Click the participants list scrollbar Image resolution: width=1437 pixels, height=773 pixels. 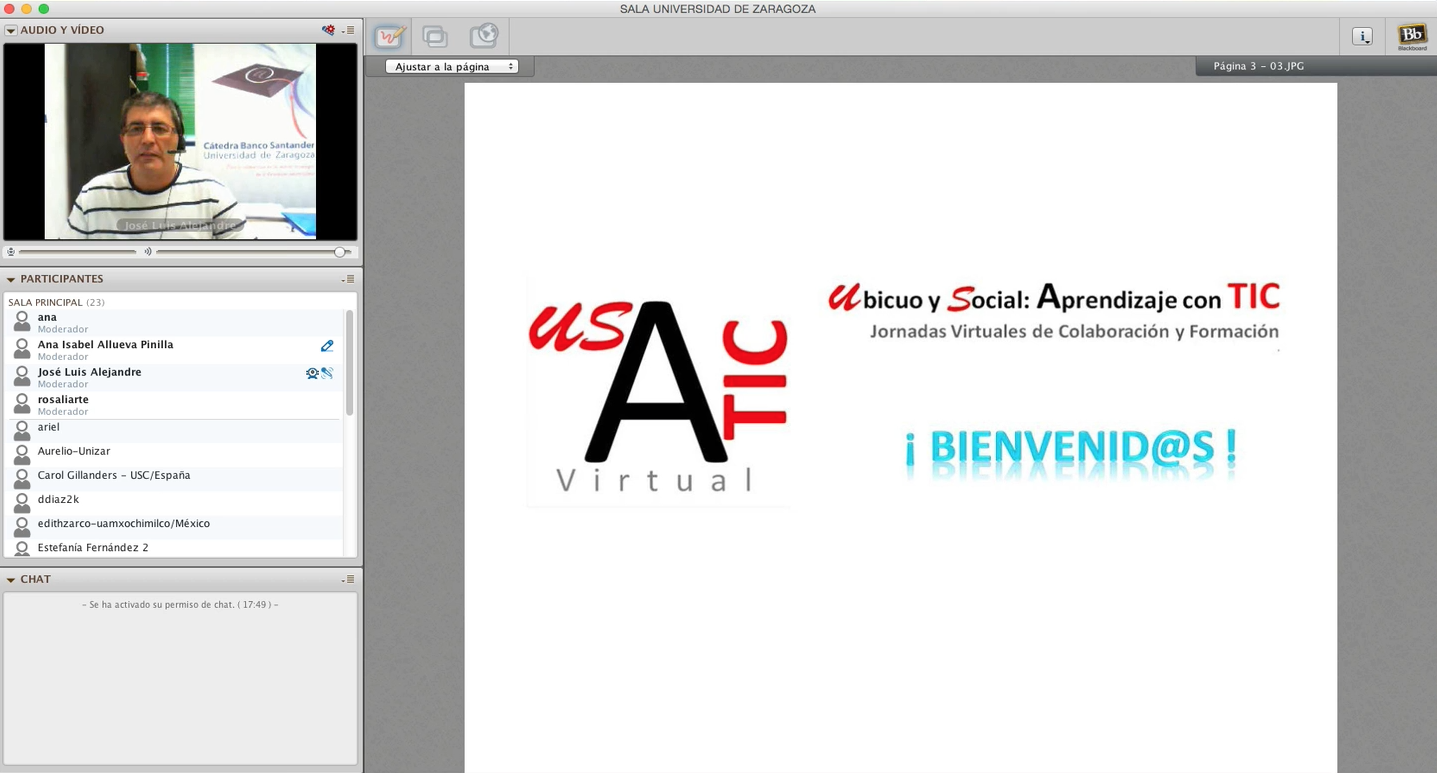click(349, 362)
